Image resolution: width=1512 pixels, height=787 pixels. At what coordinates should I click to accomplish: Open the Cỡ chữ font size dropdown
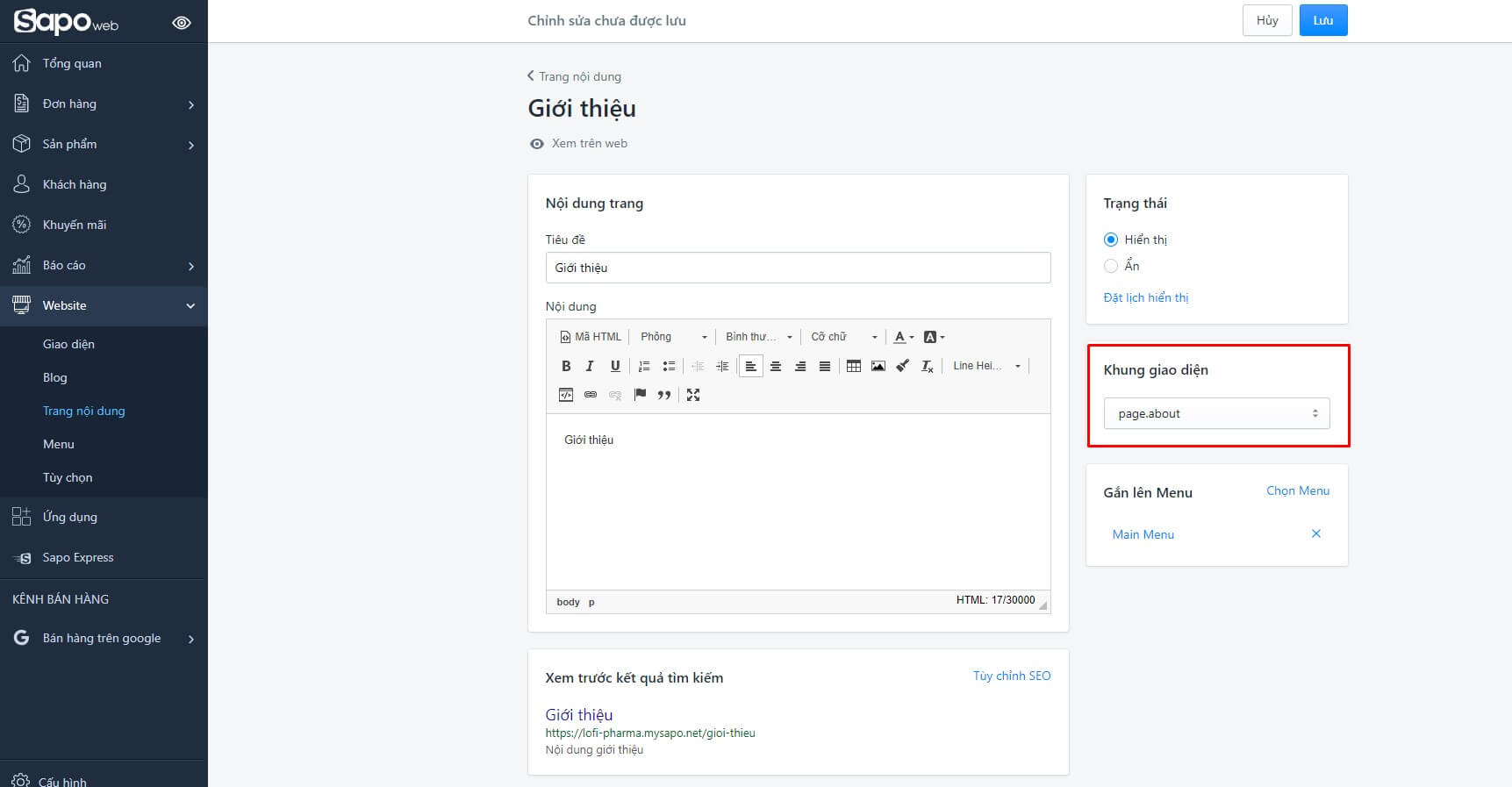coord(843,337)
